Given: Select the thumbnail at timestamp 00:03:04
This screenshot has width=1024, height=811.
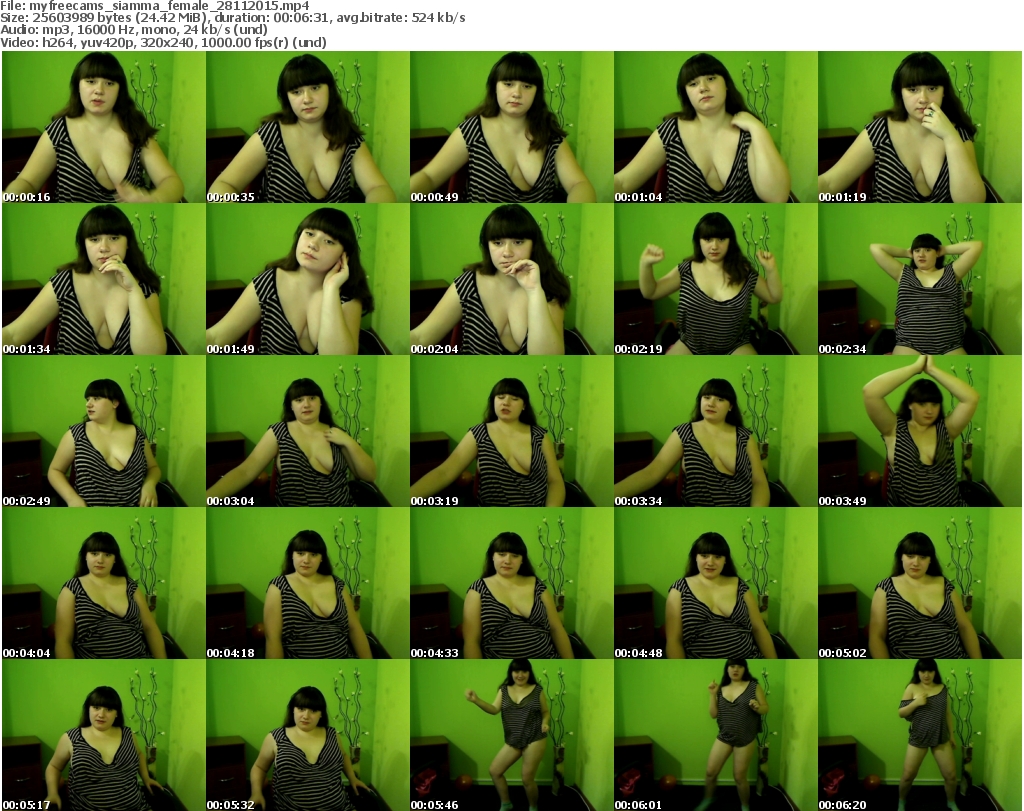Looking at the screenshot, I should pyautogui.click(x=308, y=431).
